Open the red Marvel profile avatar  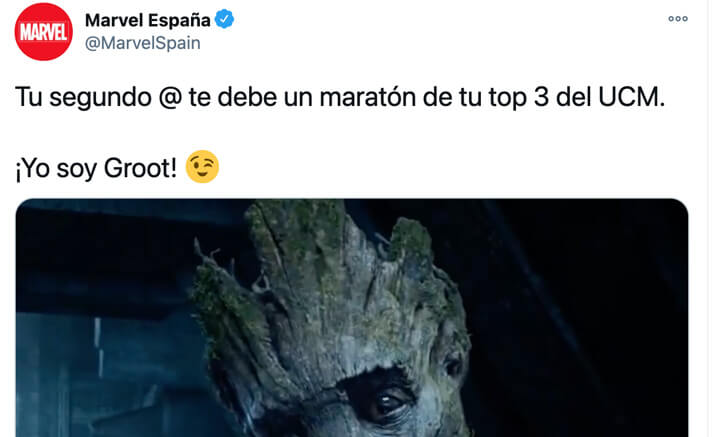(44, 32)
